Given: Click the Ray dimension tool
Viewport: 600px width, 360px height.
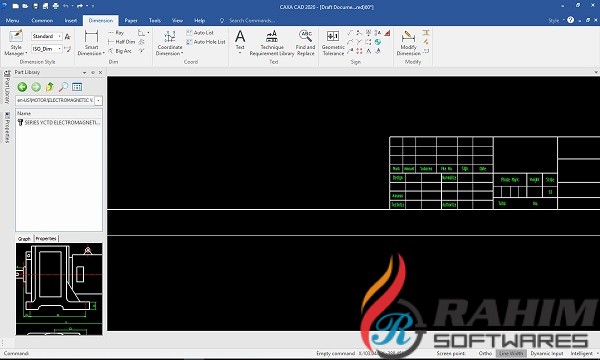Looking at the screenshot, I should point(116,33).
